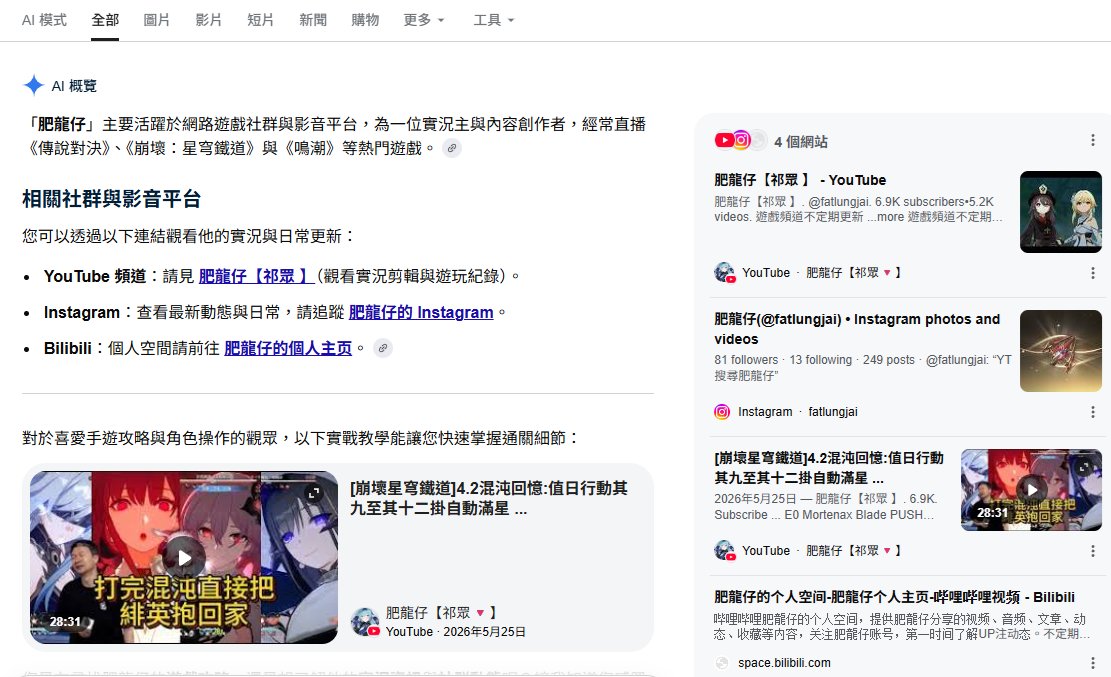Open sidebar result 肥龍仔的个人空间 Bilibili
Viewport: 1111px width, 677px height.
(x=894, y=597)
